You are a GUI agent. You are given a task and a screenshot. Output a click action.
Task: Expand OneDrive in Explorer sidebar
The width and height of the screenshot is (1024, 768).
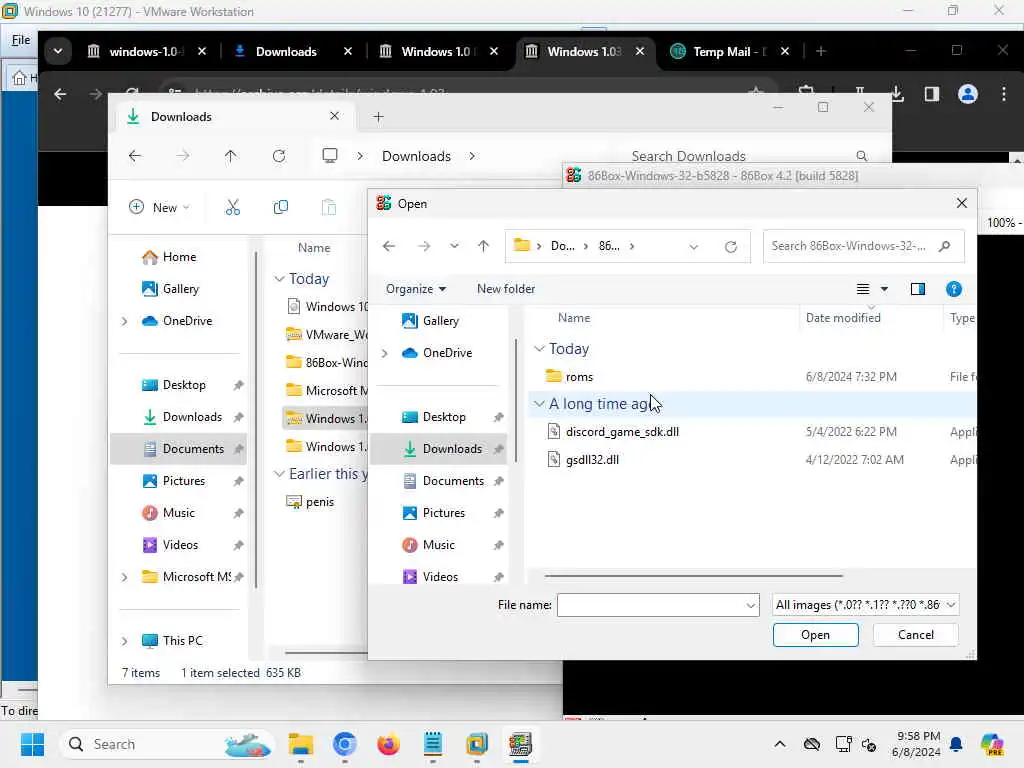(x=125, y=321)
